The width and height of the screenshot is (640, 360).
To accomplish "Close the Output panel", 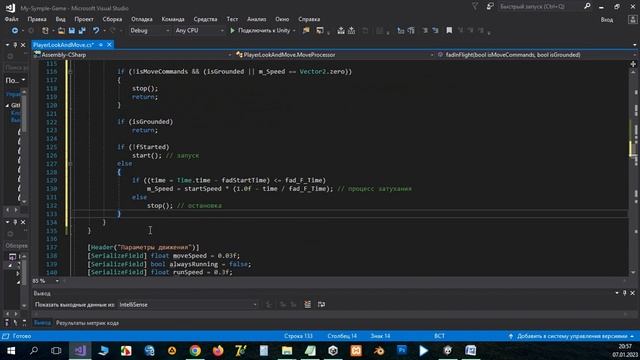I will pos(632,293).
